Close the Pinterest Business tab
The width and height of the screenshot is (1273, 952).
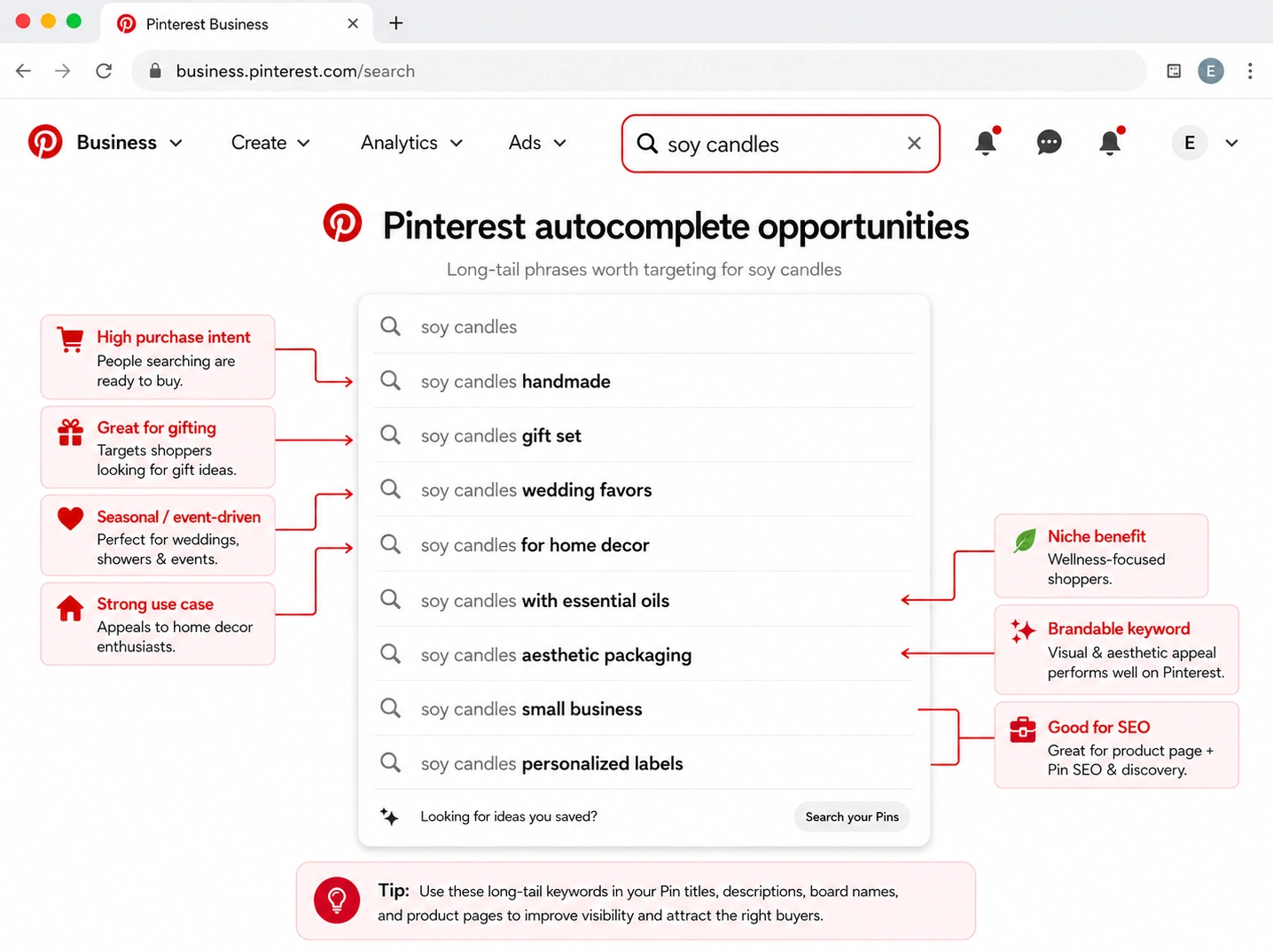[353, 24]
